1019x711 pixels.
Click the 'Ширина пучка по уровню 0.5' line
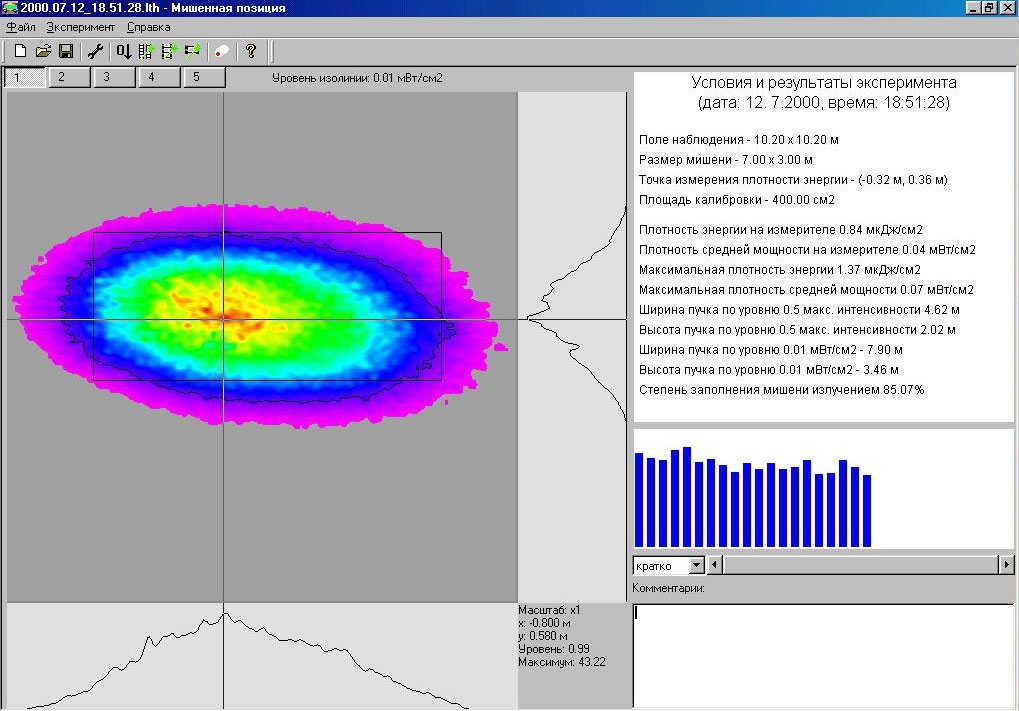[x=799, y=310]
